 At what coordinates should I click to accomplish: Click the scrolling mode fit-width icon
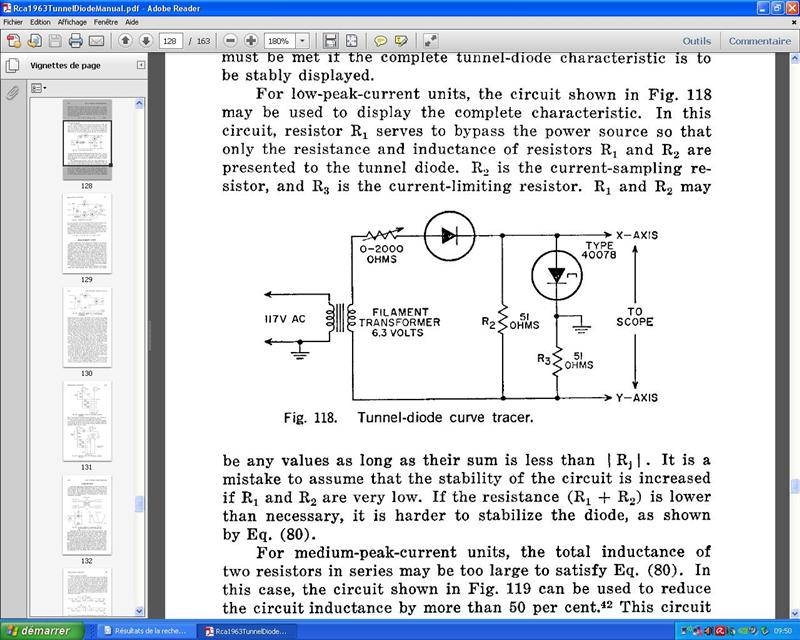coord(331,41)
